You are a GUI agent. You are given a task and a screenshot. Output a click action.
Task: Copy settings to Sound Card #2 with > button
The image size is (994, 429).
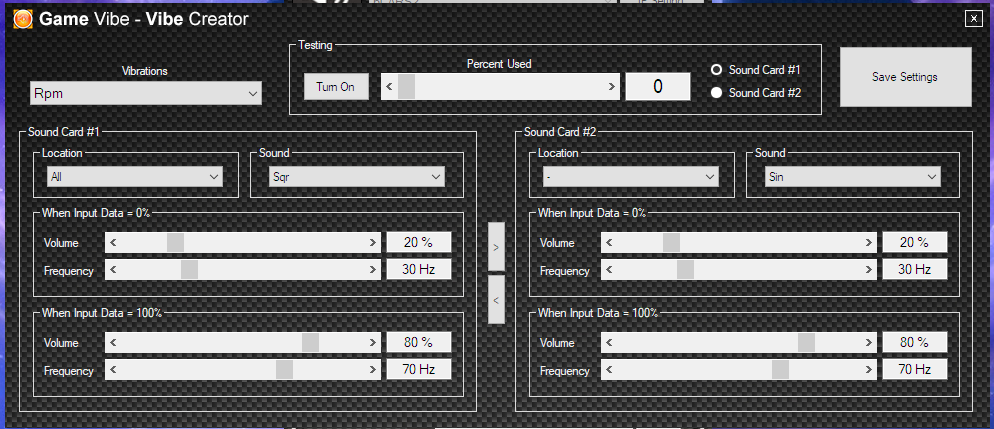tap(496, 247)
